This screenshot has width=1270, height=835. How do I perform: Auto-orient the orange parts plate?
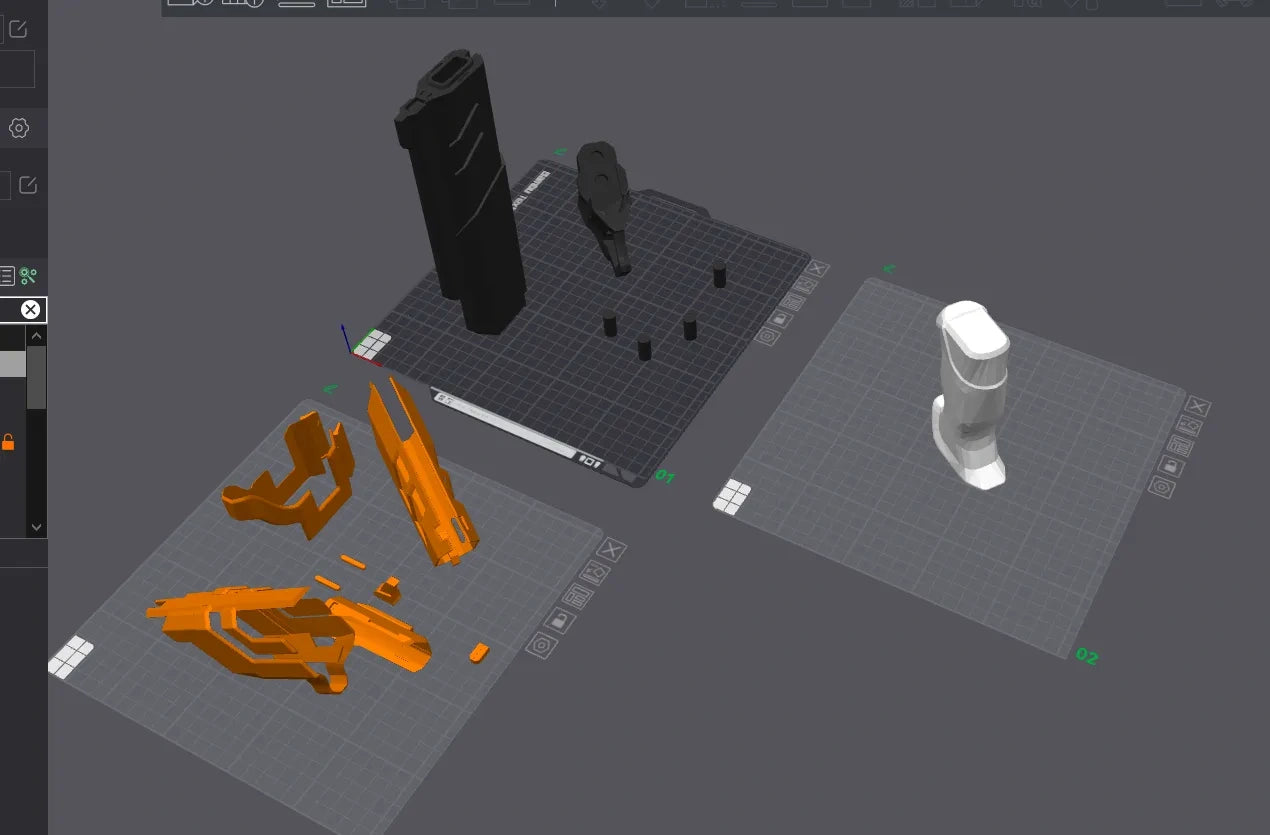(595, 572)
